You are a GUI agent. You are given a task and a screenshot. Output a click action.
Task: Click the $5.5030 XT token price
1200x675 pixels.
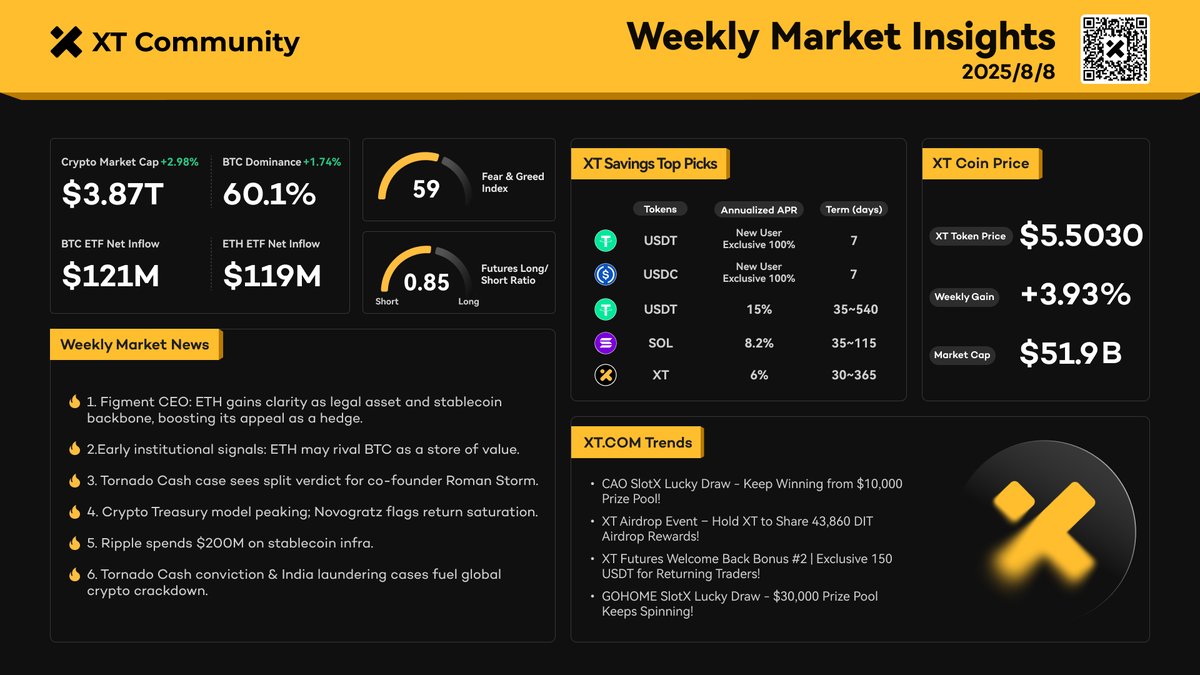(x=1081, y=236)
